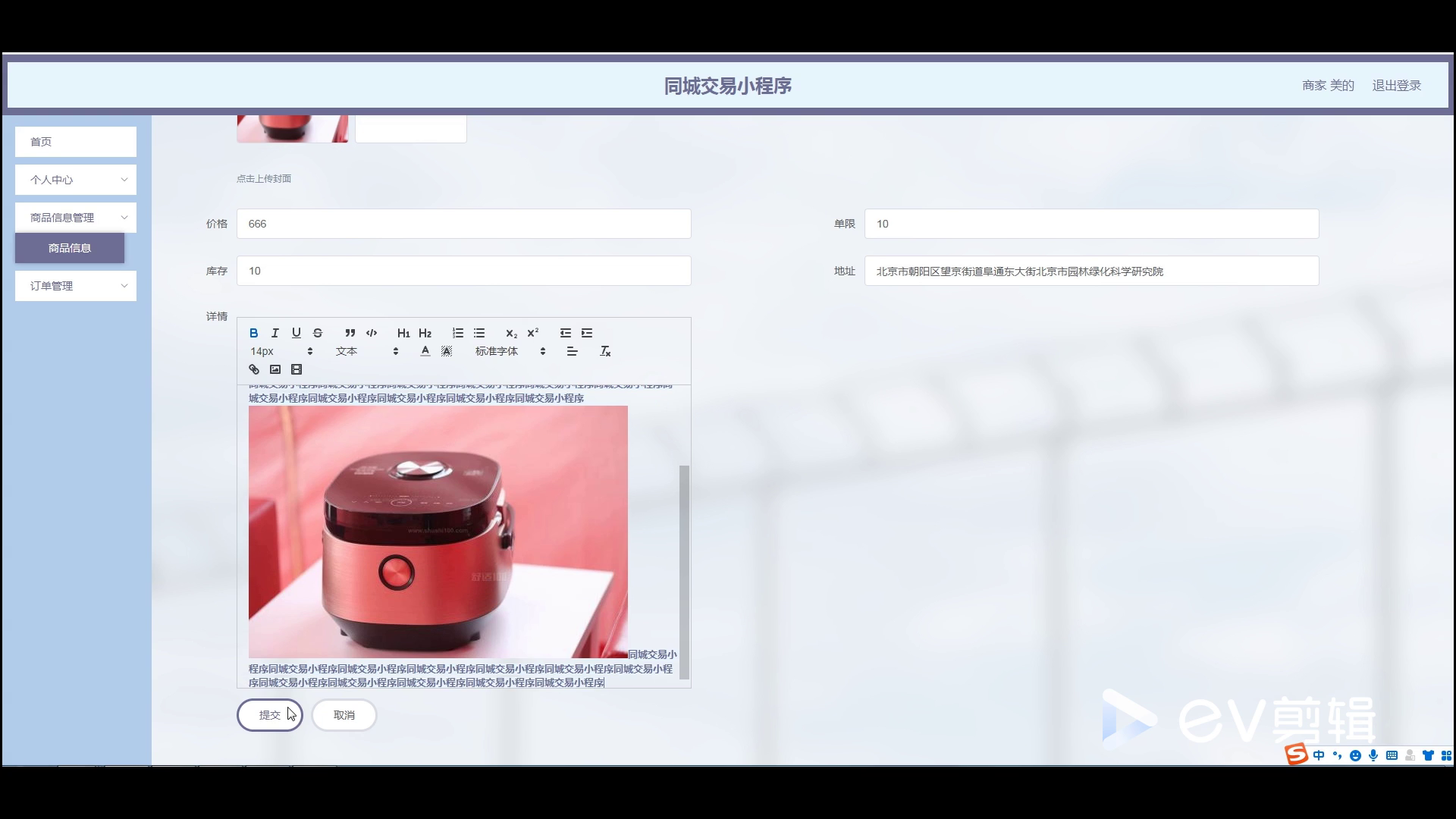Image resolution: width=1456 pixels, height=819 pixels.
Task: Click the 取消 cancel button
Action: (x=344, y=715)
